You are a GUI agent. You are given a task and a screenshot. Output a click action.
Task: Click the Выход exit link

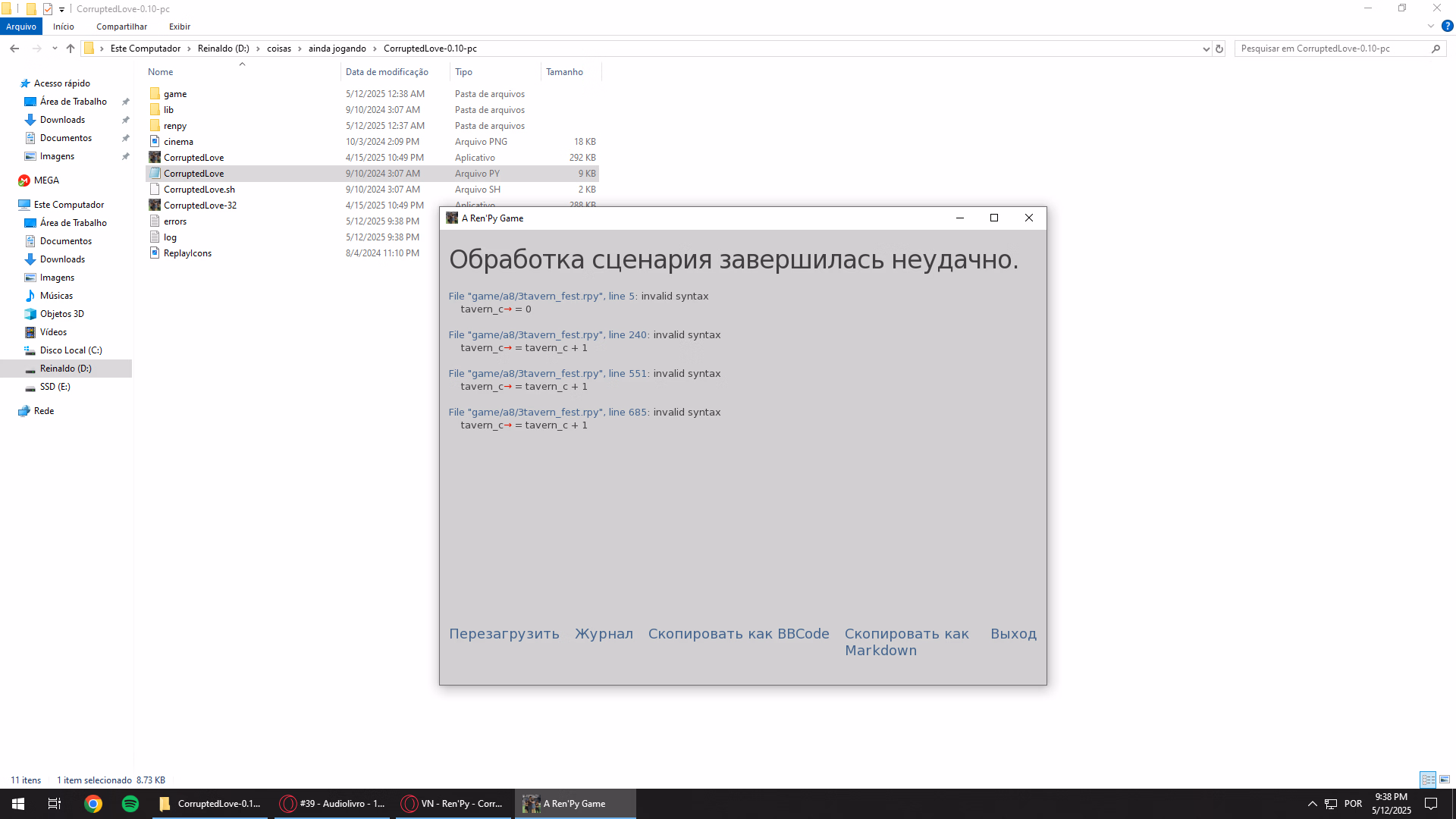[1013, 634]
